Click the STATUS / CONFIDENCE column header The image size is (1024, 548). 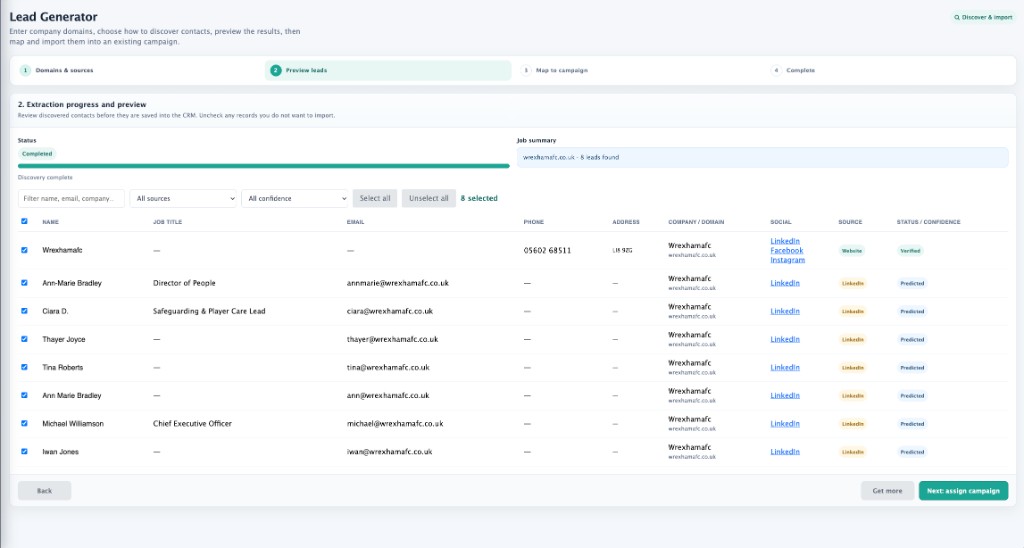coord(928,222)
